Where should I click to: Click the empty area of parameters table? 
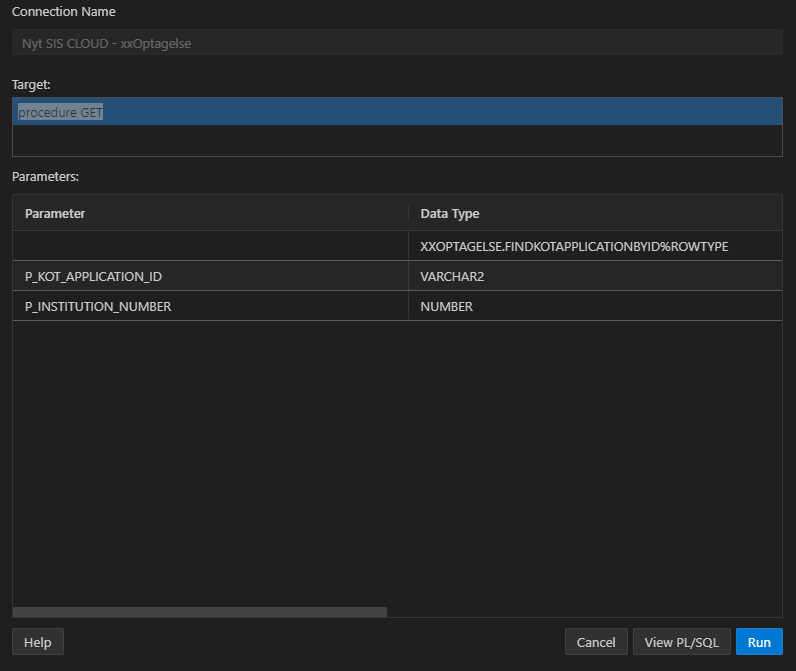point(397,460)
